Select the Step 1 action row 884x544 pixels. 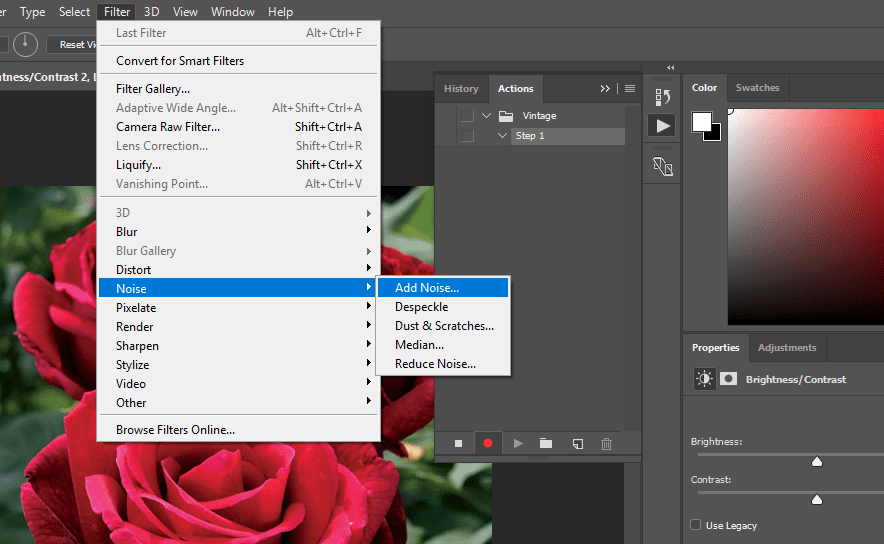(568, 136)
